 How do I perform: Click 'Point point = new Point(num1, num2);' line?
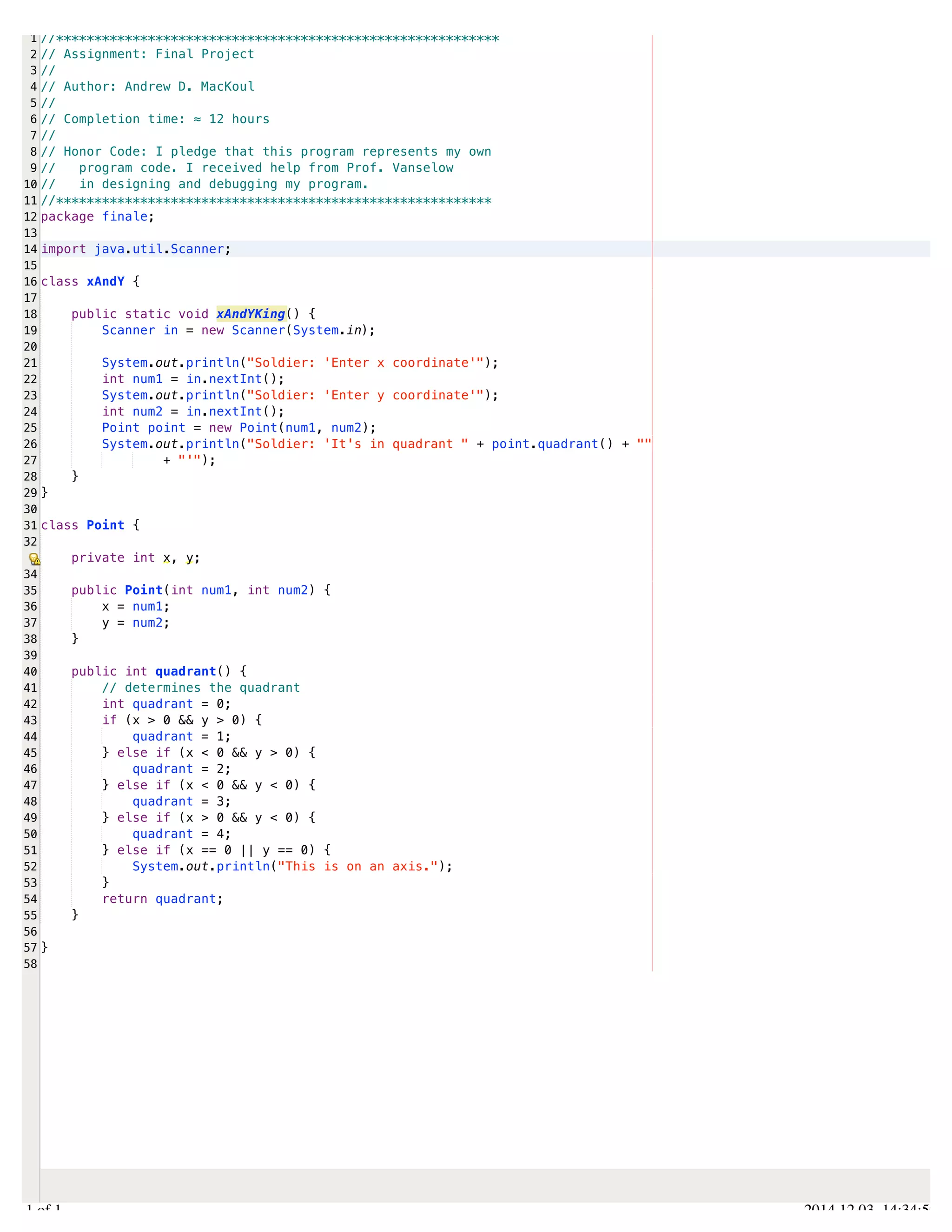coord(238,428)
